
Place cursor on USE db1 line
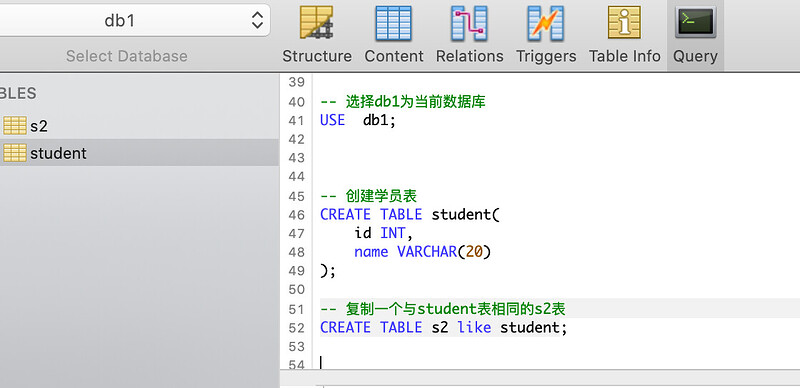tap(358, 120)
